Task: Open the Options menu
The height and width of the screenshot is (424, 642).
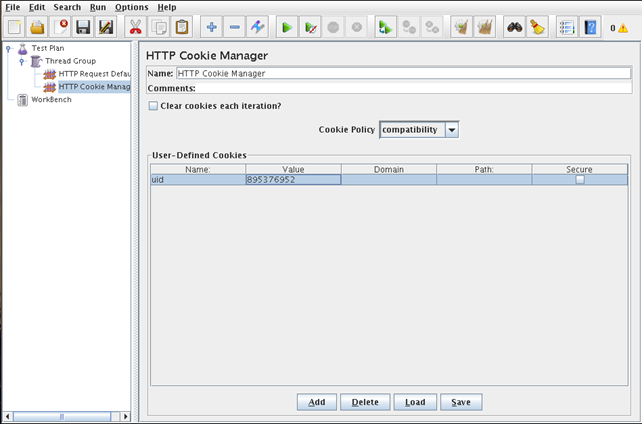Action: point(131,7)
